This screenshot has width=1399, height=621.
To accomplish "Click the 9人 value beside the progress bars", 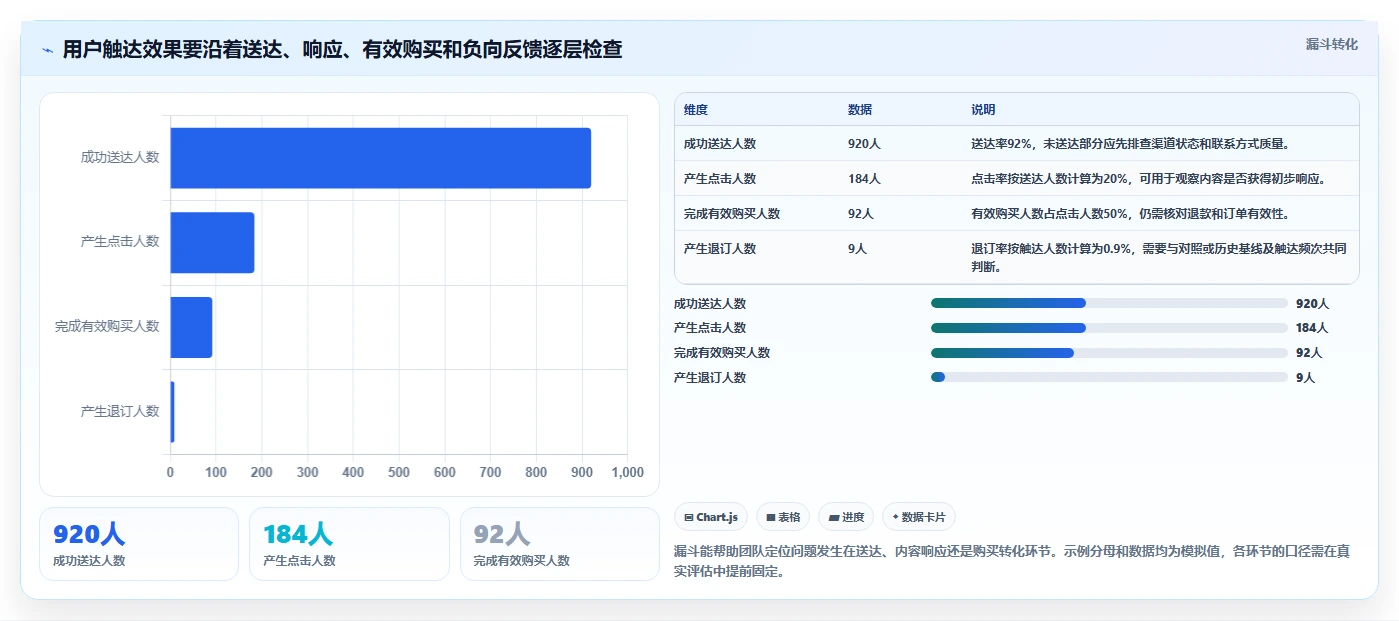I will tap(1305, 378).
